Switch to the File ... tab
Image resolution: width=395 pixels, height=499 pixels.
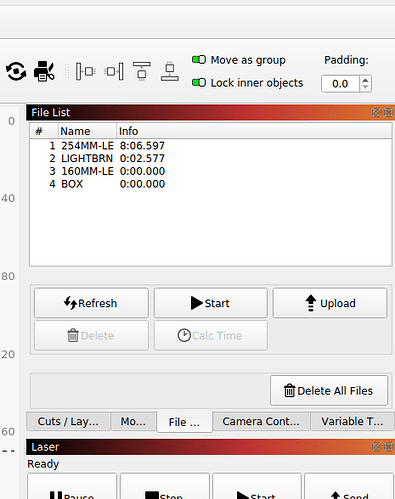coord(184,422)
